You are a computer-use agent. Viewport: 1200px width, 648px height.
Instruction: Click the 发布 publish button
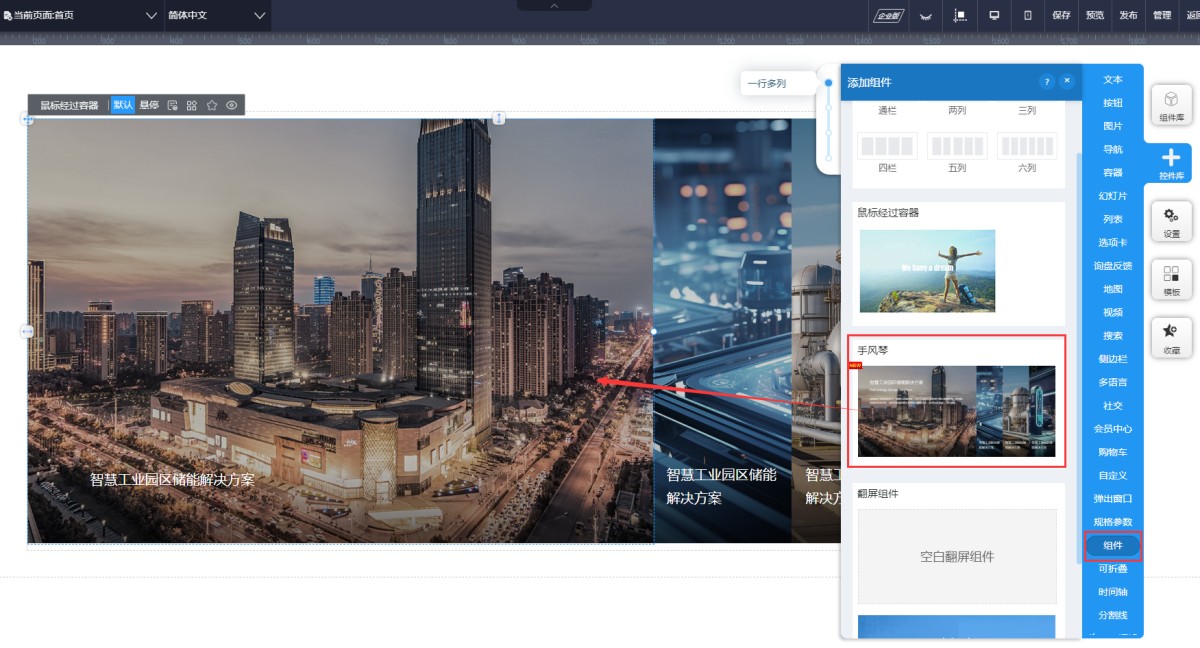coord(1128,15)
